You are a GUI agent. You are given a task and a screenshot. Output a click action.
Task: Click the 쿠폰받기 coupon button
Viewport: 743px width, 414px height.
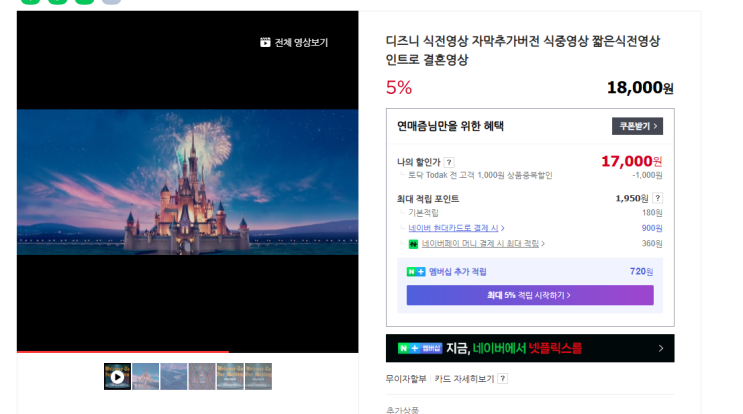637,126
